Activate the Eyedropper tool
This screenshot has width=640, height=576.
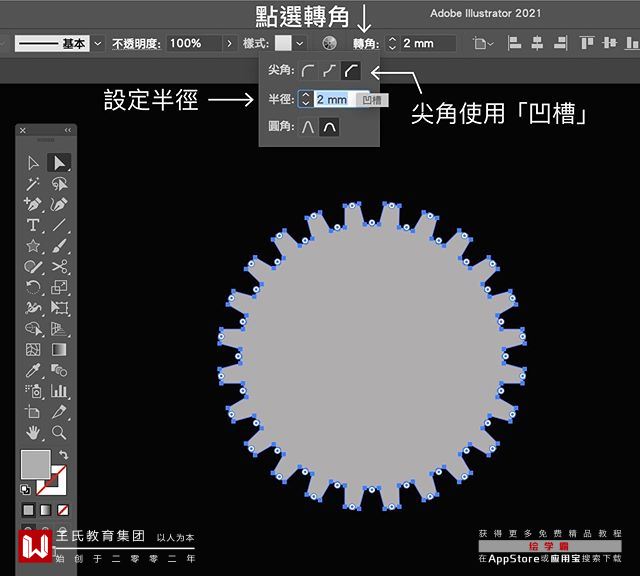click(x=33, y=370)
